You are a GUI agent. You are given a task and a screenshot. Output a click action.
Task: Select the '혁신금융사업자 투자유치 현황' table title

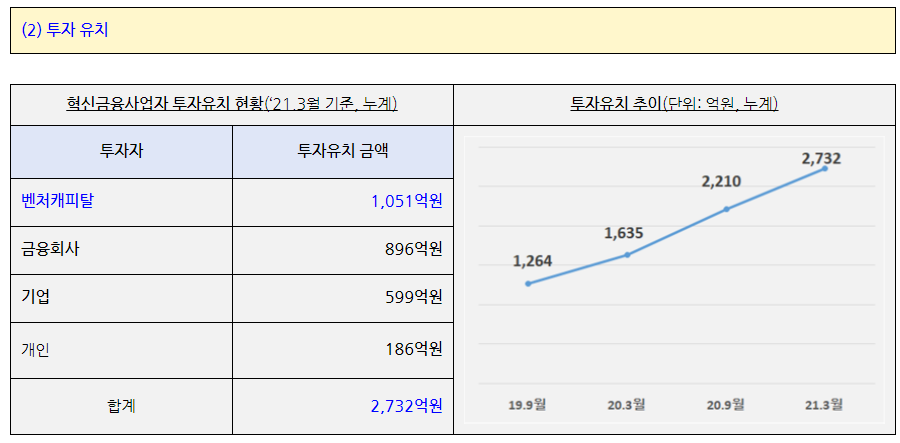(164, 104)
